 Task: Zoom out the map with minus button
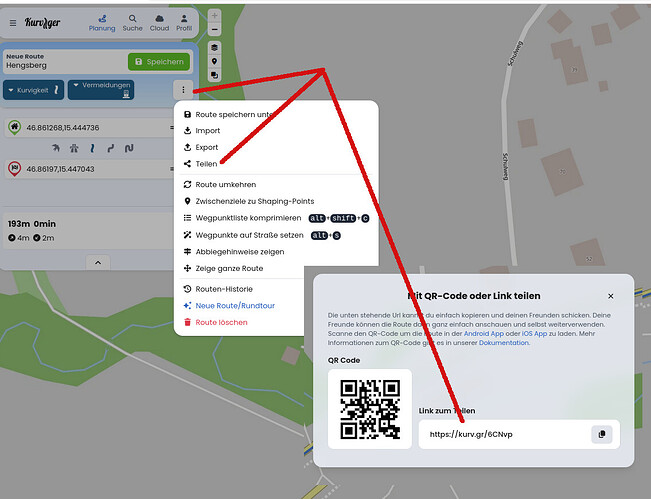(x=214, y=30)
